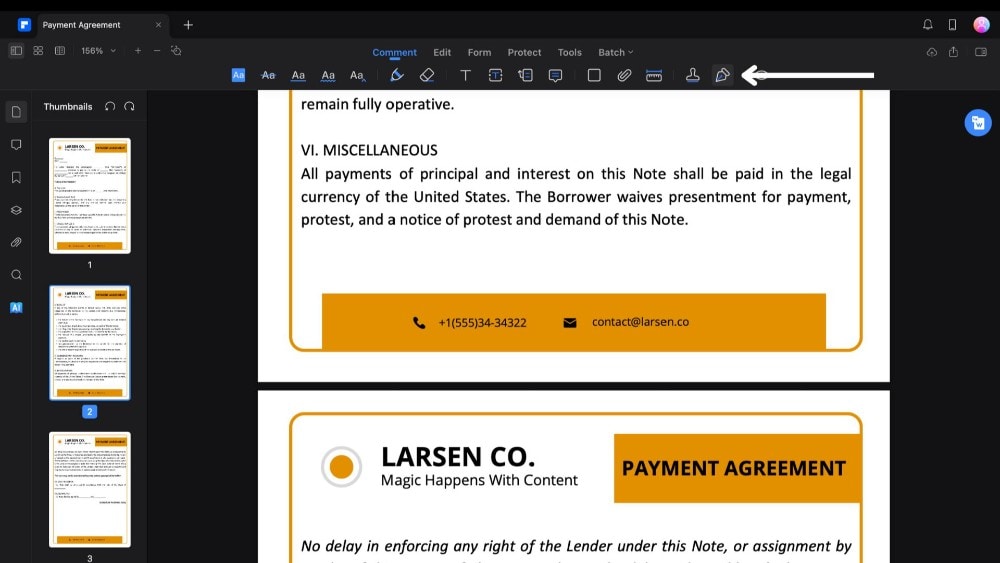Click the PAYMENT AGREEMENT banner
Screen dimensions: 1000x563
click(x=737, y=469)
